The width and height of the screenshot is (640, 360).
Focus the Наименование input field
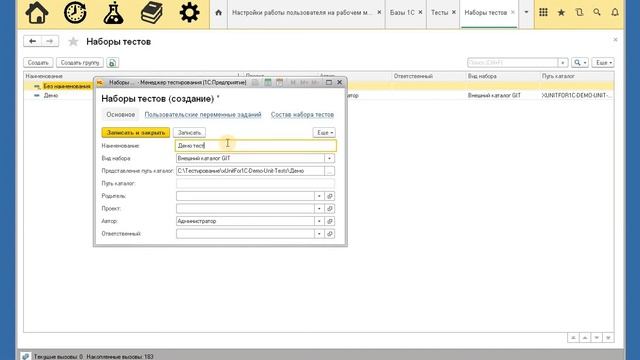(256, 146)
